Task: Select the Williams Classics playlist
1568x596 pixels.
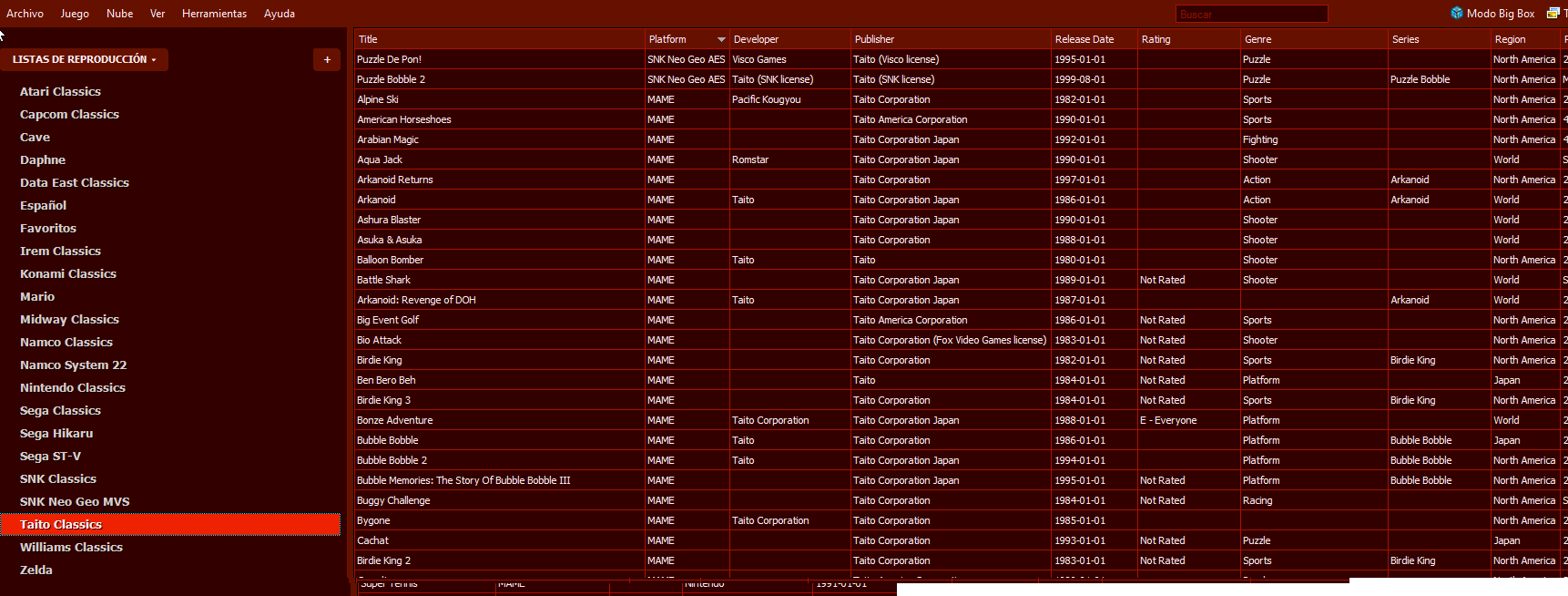Action: coord(170,547)
